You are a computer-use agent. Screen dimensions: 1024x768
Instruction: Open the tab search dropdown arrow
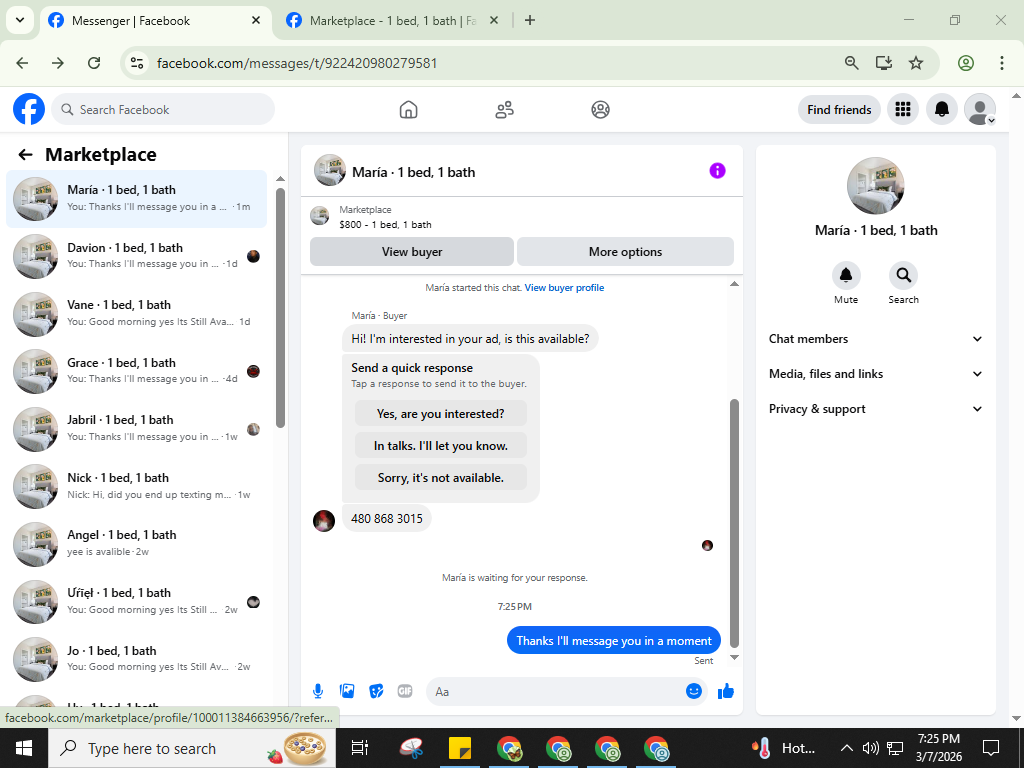pyautogui.click(x=20, y=20)
